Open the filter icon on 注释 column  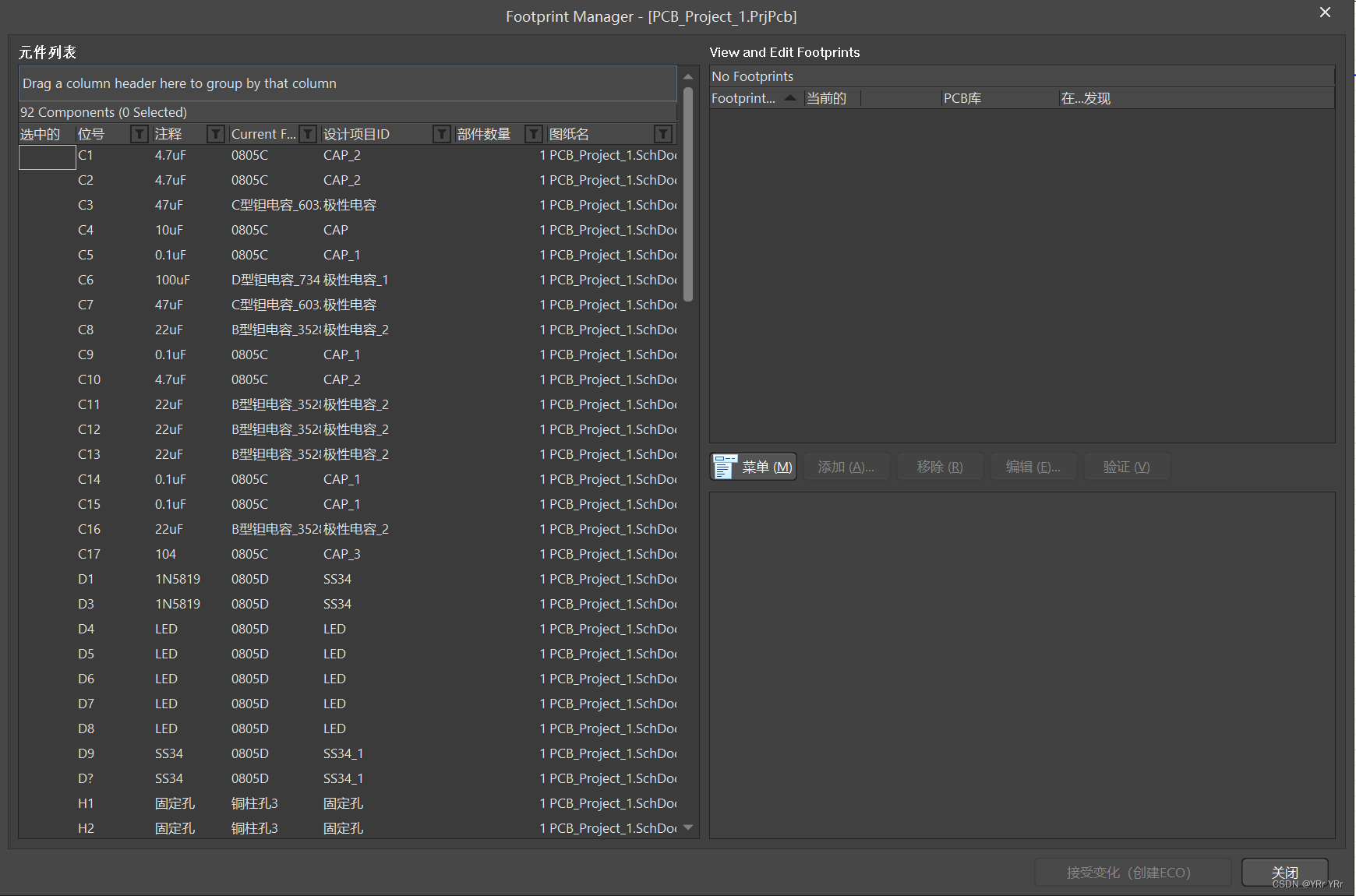pyautogui.click(x=216, y=134)
